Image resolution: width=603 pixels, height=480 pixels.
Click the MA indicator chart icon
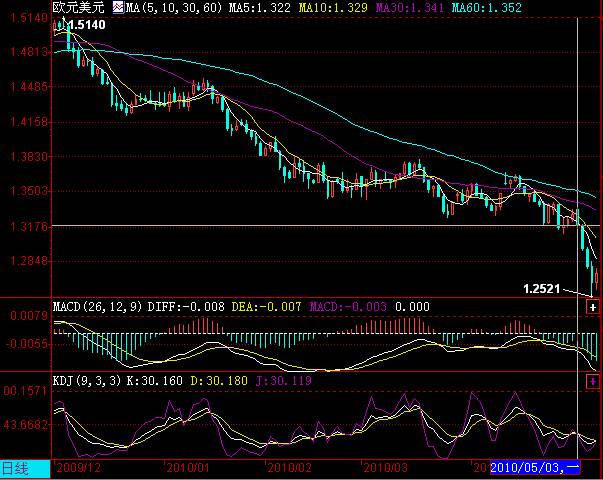point(118,7)
